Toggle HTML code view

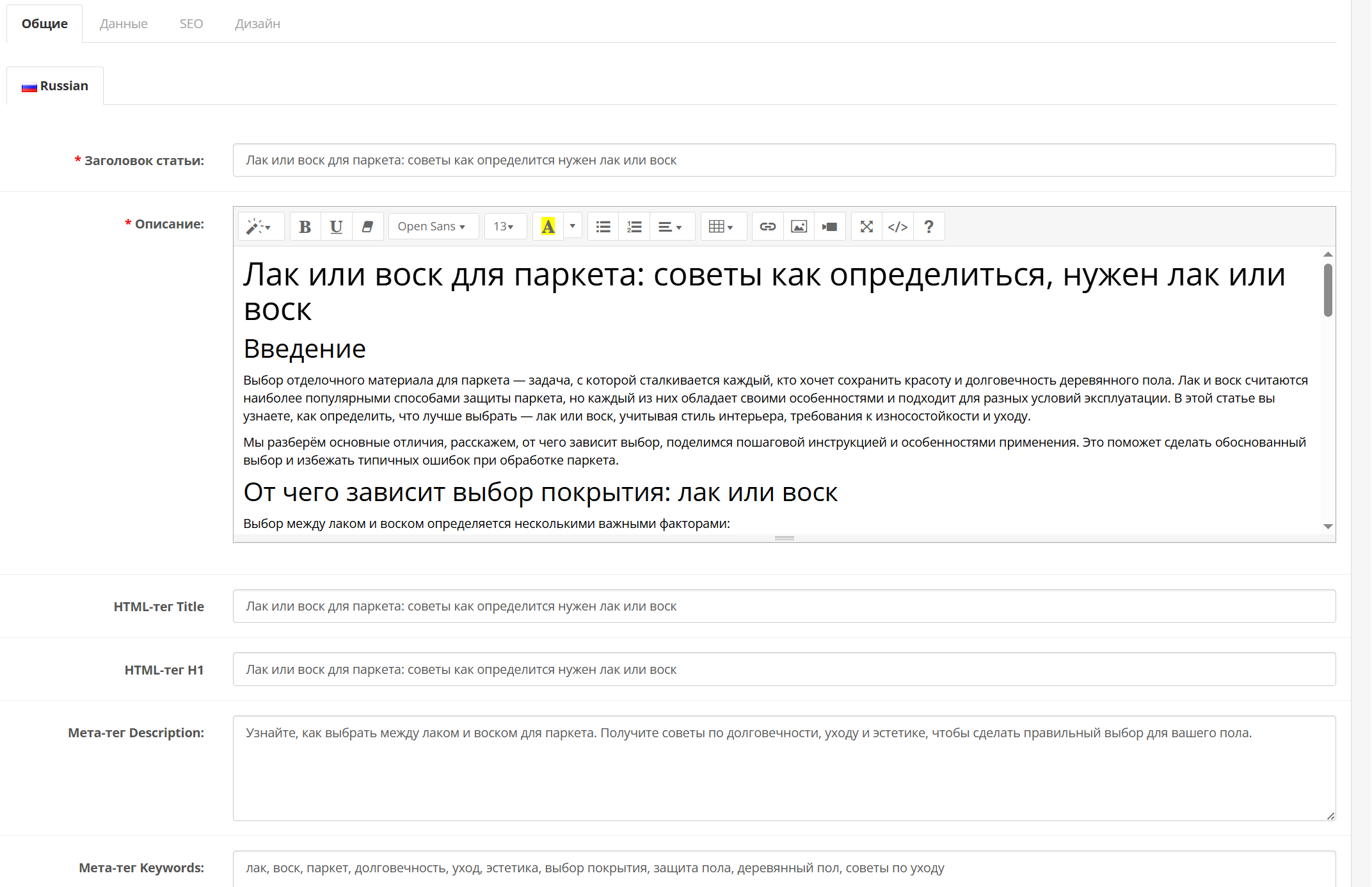[897, 227]
